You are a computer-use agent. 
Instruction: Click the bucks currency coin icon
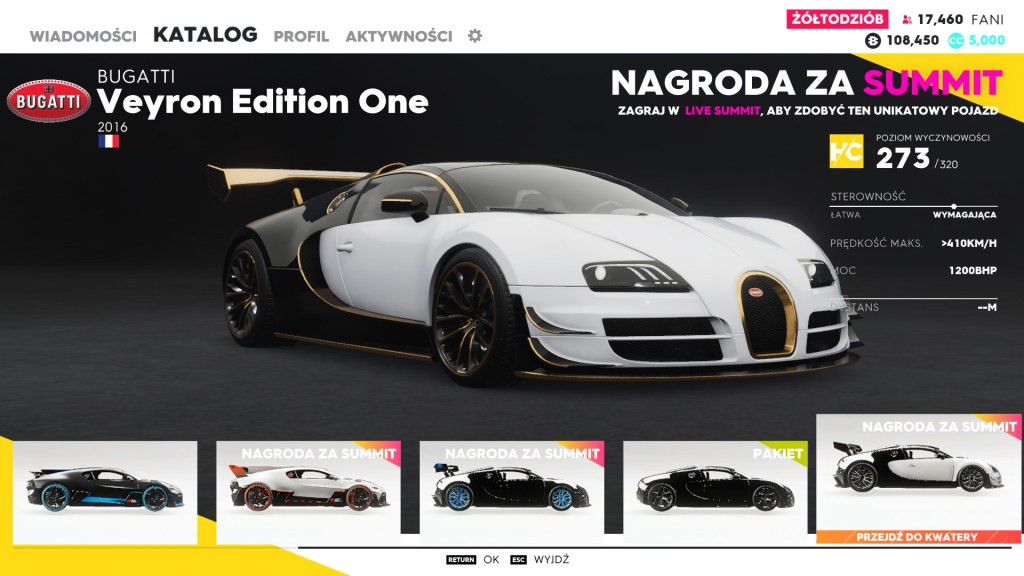[872, 40]
